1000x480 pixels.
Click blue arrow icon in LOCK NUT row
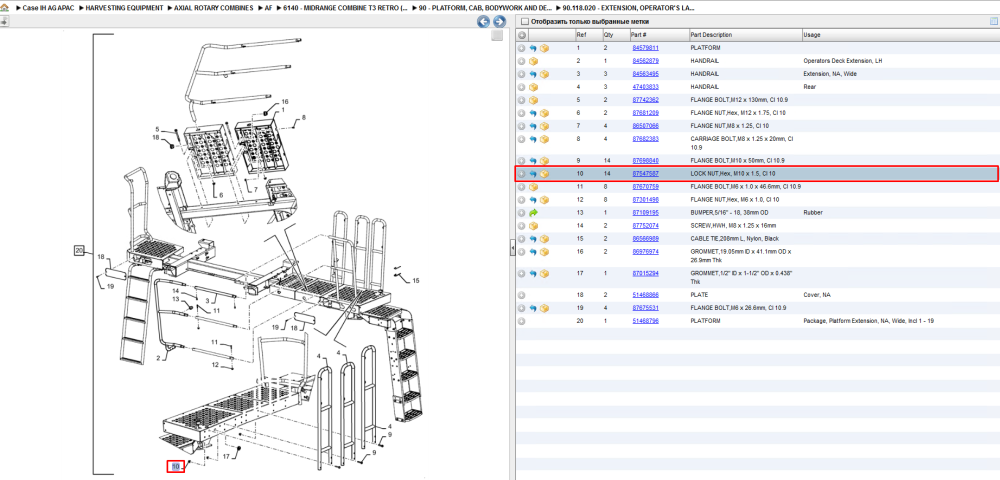[533, 173]
